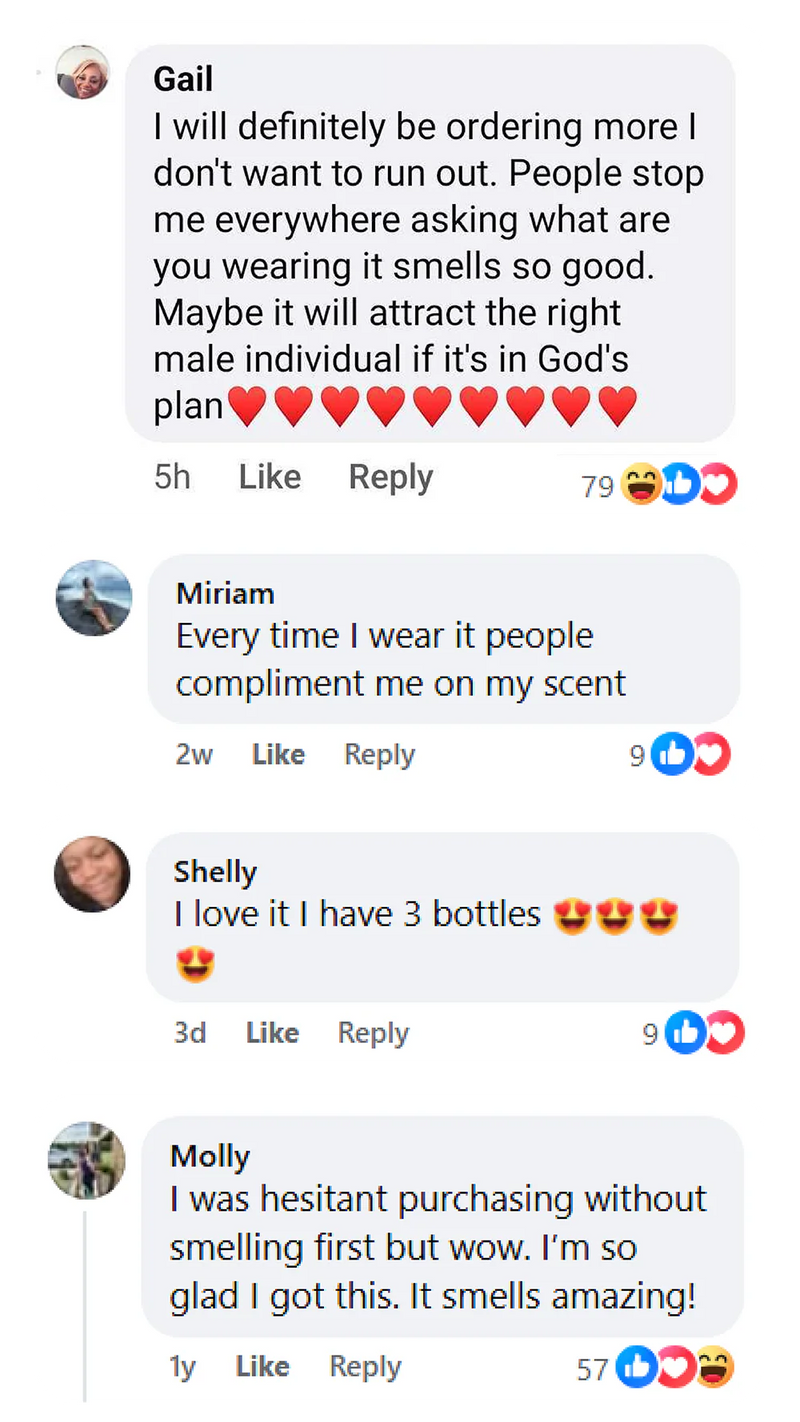The image size is (800, 1422).
Task: Click the name Molly on last comment
Action: point(210,1156)
